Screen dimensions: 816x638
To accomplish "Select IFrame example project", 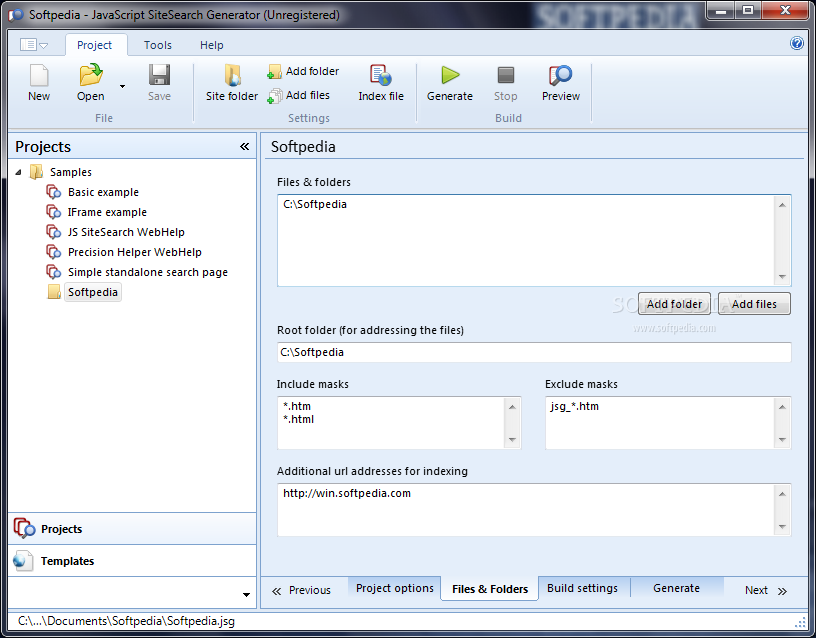I will [107, 212].
